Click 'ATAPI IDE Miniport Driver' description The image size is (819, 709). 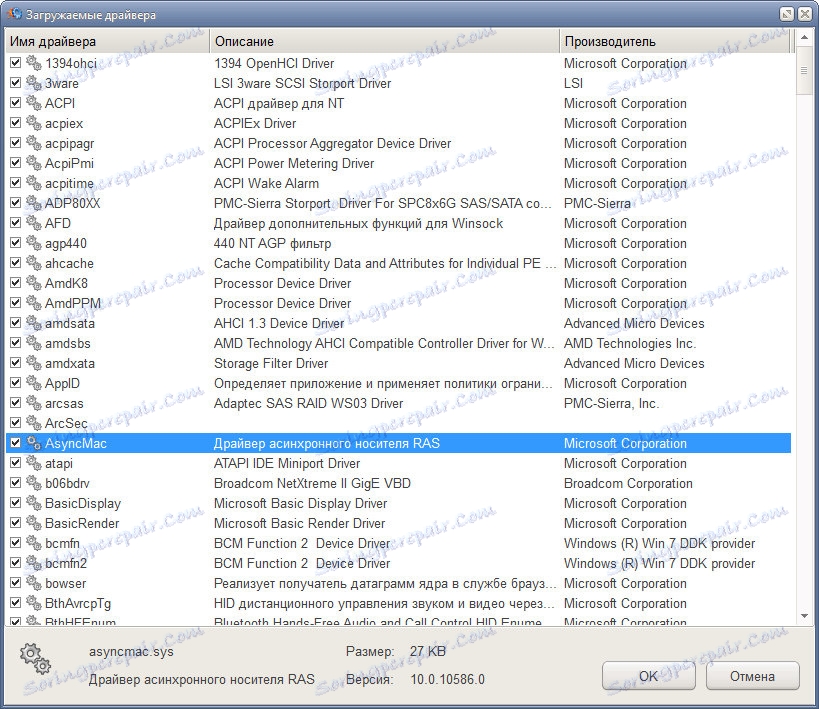click(287, 463)
